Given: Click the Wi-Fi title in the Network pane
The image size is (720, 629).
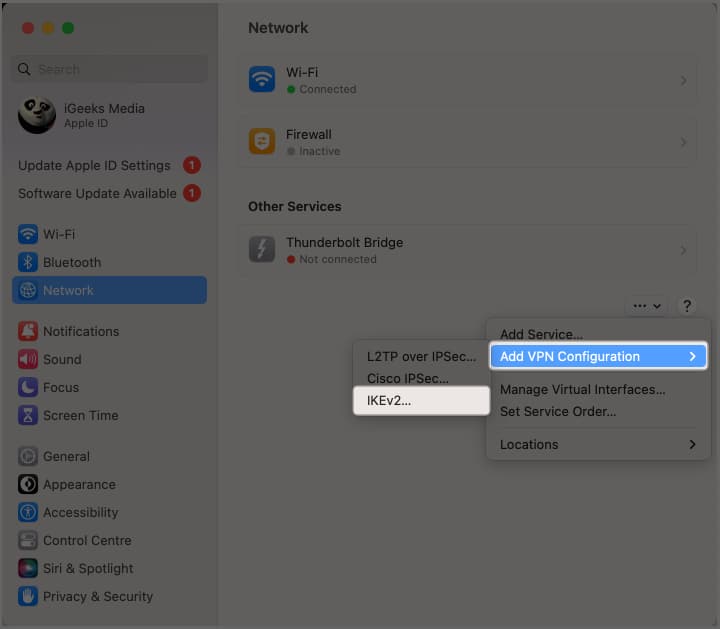Looking at the screenshot, I should coord(302,73).
